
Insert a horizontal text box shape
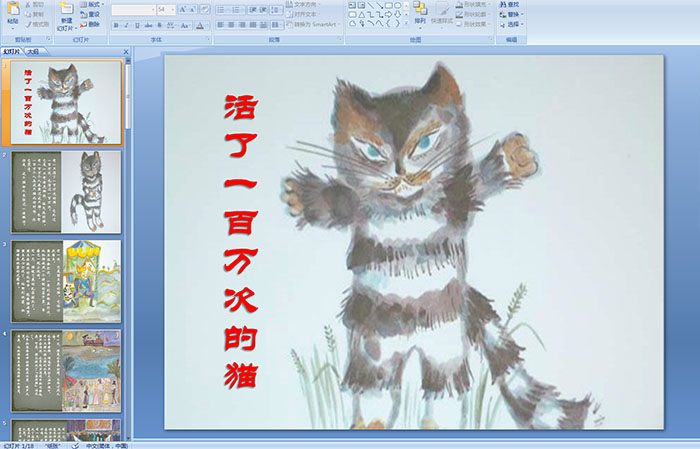point(352,5)
